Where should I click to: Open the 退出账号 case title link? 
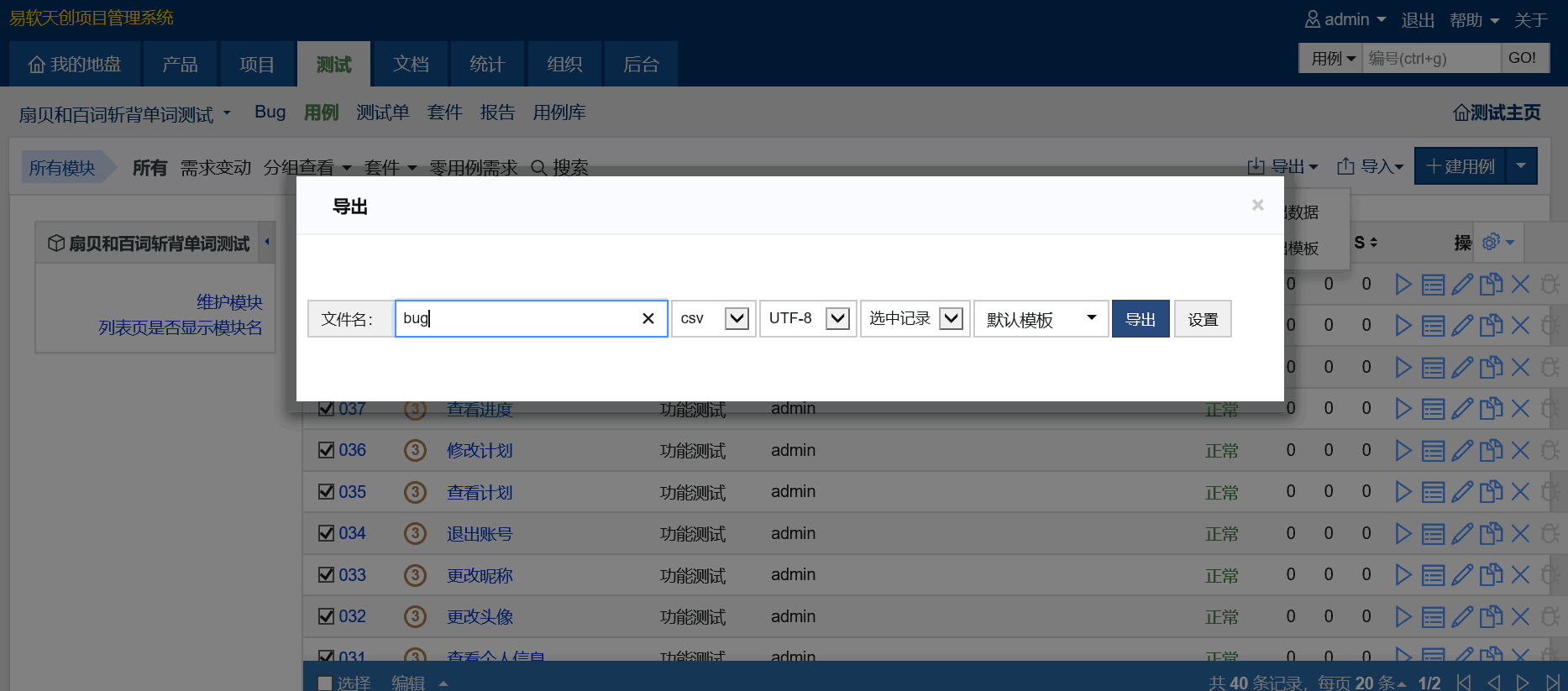click(x=480, y=534)
